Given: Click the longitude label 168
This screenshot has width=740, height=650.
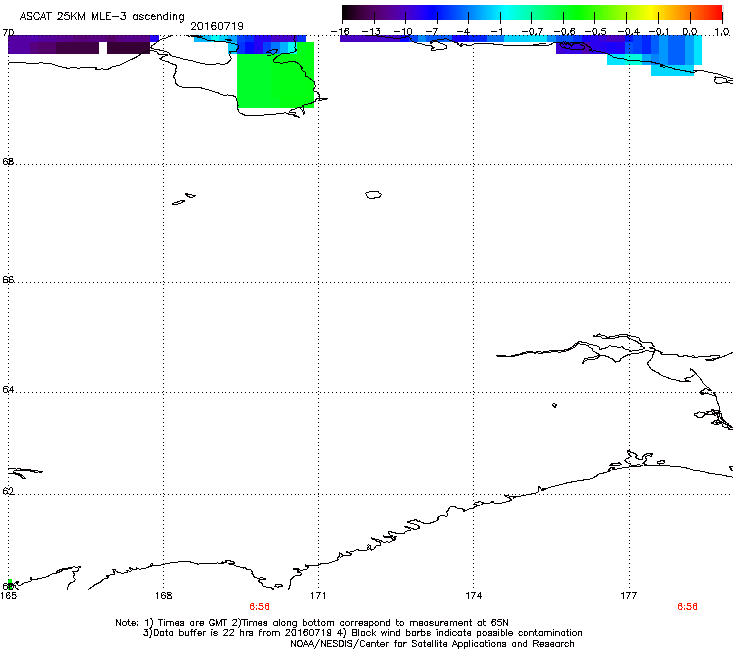Looking at the screenshot, I should pos(163,596).
